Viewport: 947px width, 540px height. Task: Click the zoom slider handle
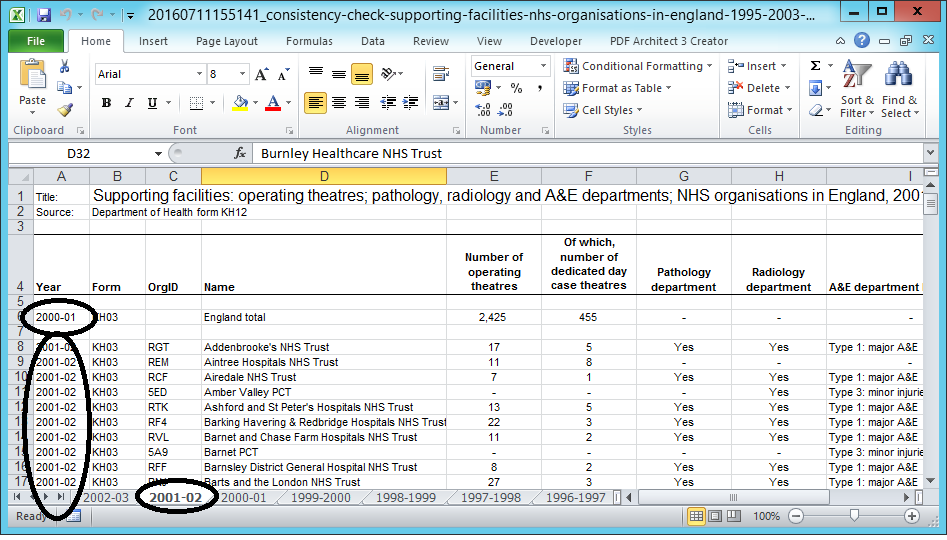[854, 516]
